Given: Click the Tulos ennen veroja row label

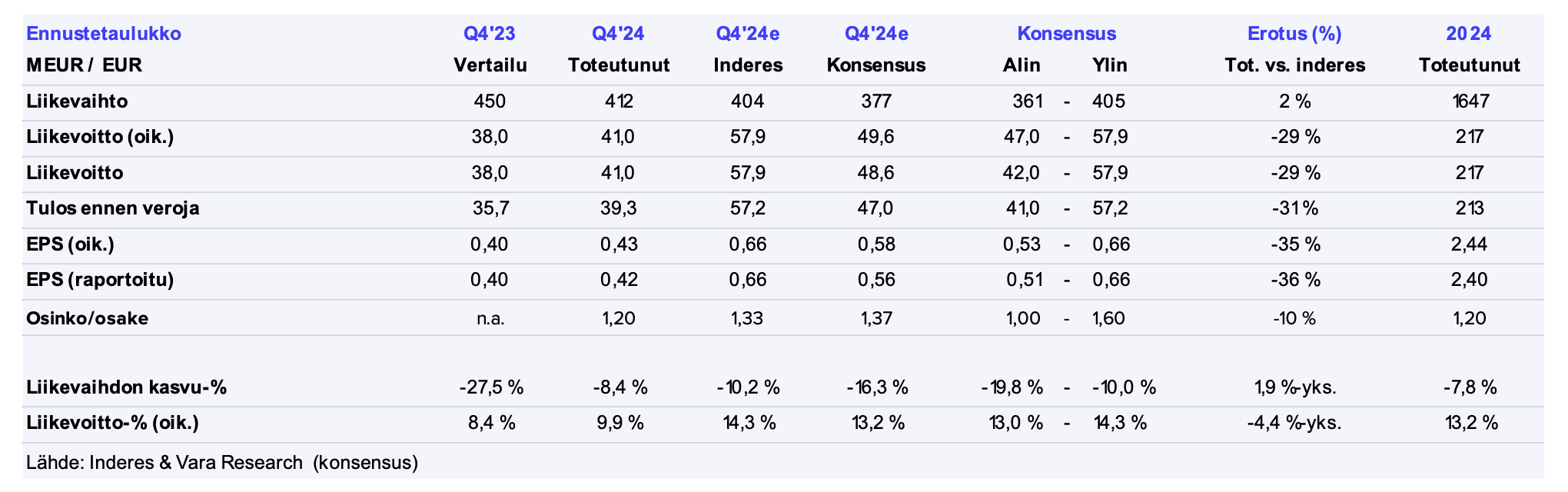Looking at the screenshot, I should (113, 208).
